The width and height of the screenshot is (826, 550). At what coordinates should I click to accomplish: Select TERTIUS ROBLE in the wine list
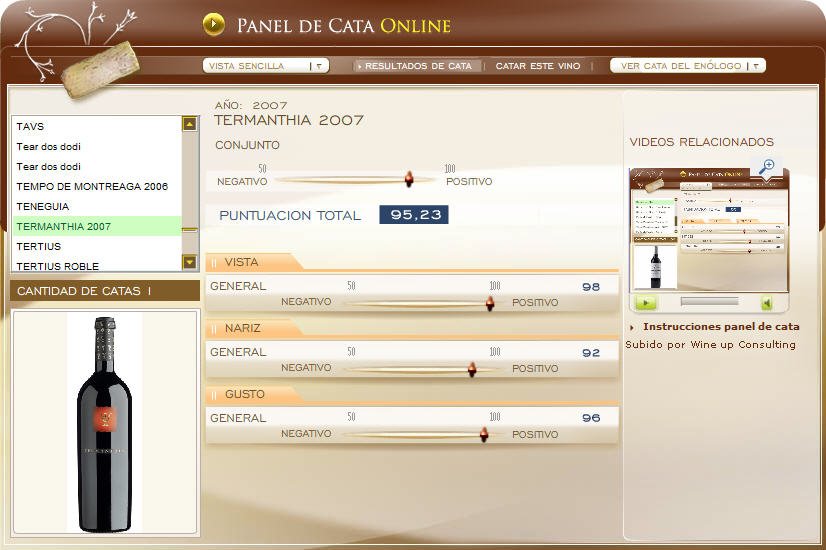(x=96, y=266)
